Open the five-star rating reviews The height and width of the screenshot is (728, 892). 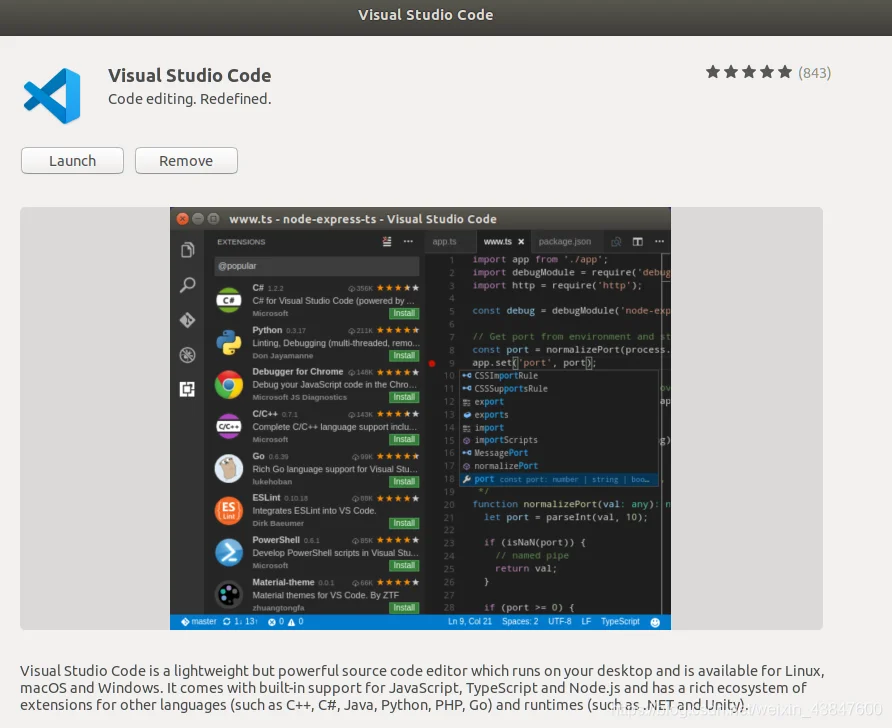point(768,72)
